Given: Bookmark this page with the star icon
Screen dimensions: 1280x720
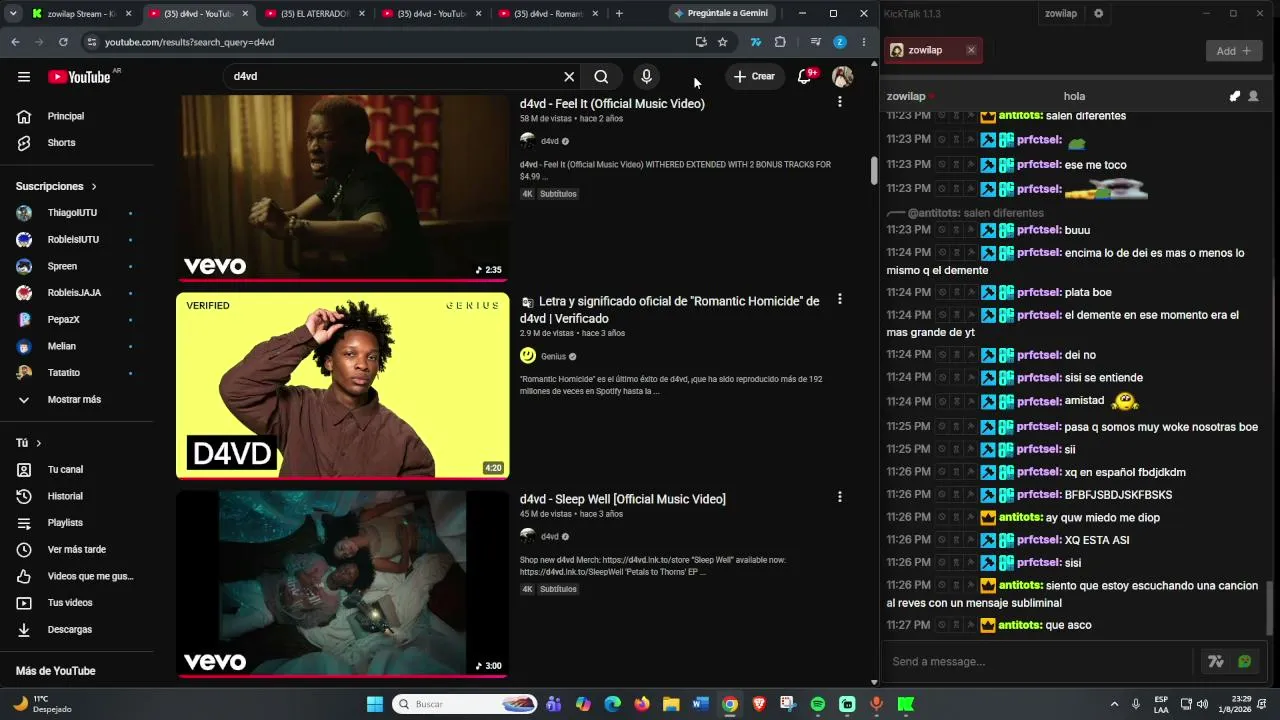Looking at the screenshot, I should [x=722, y=42].
